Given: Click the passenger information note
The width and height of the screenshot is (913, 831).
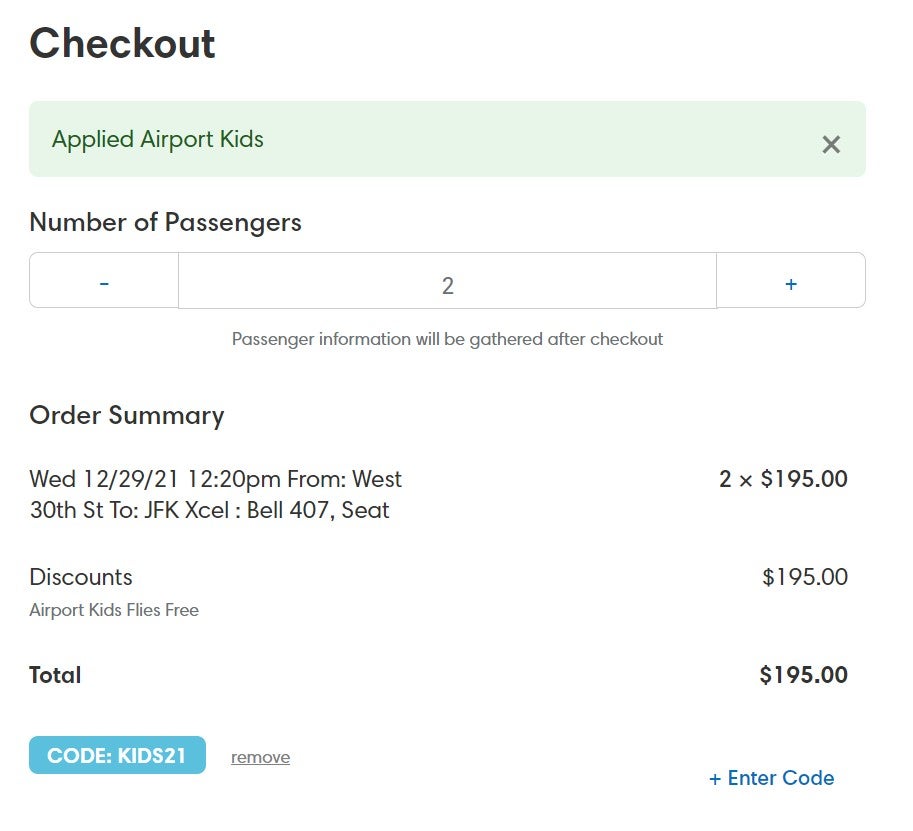Looking at the screenshot, I should 447,339.
